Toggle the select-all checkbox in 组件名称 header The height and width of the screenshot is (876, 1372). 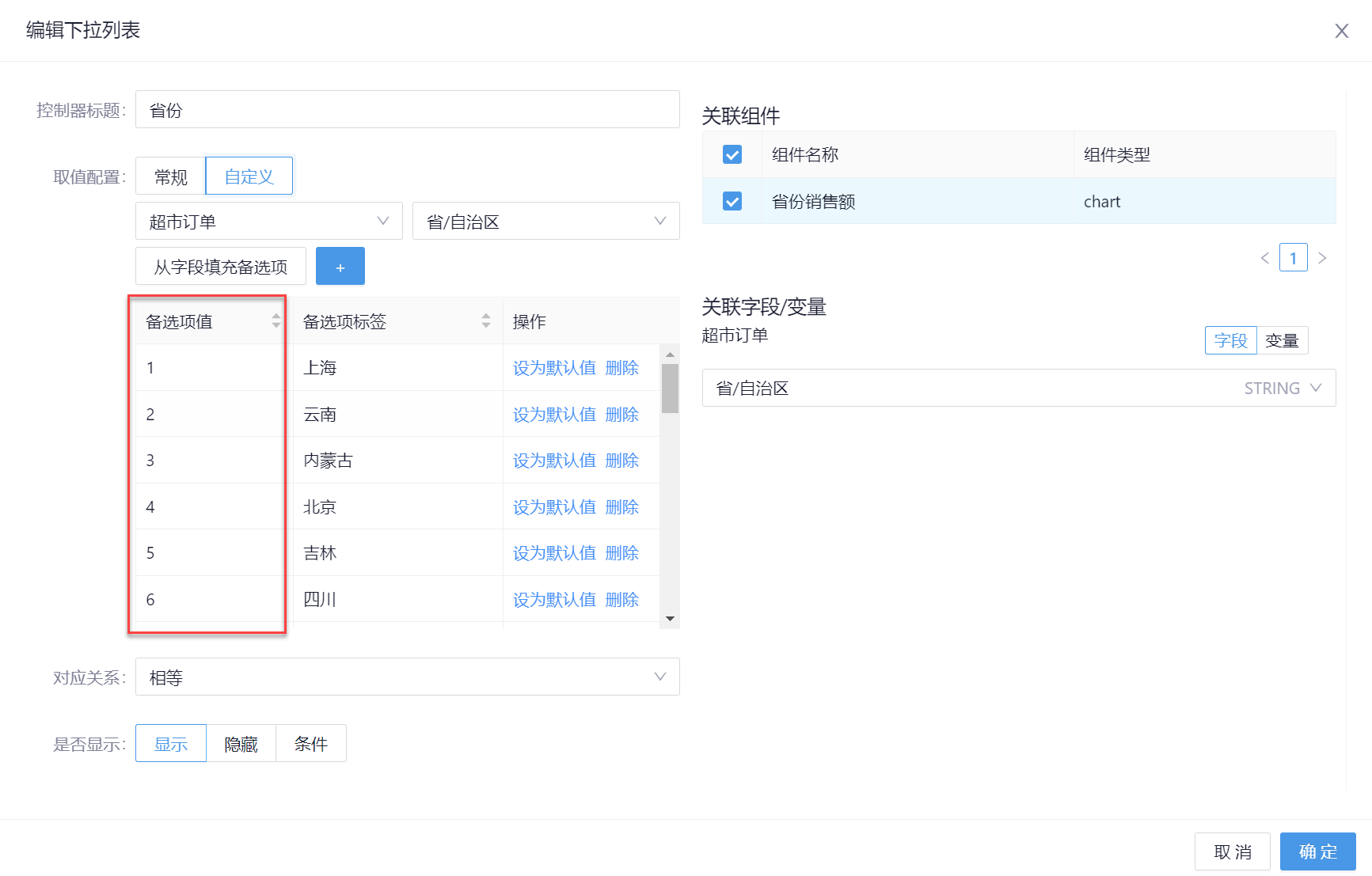pyautogui.click(x=732, y=154)
